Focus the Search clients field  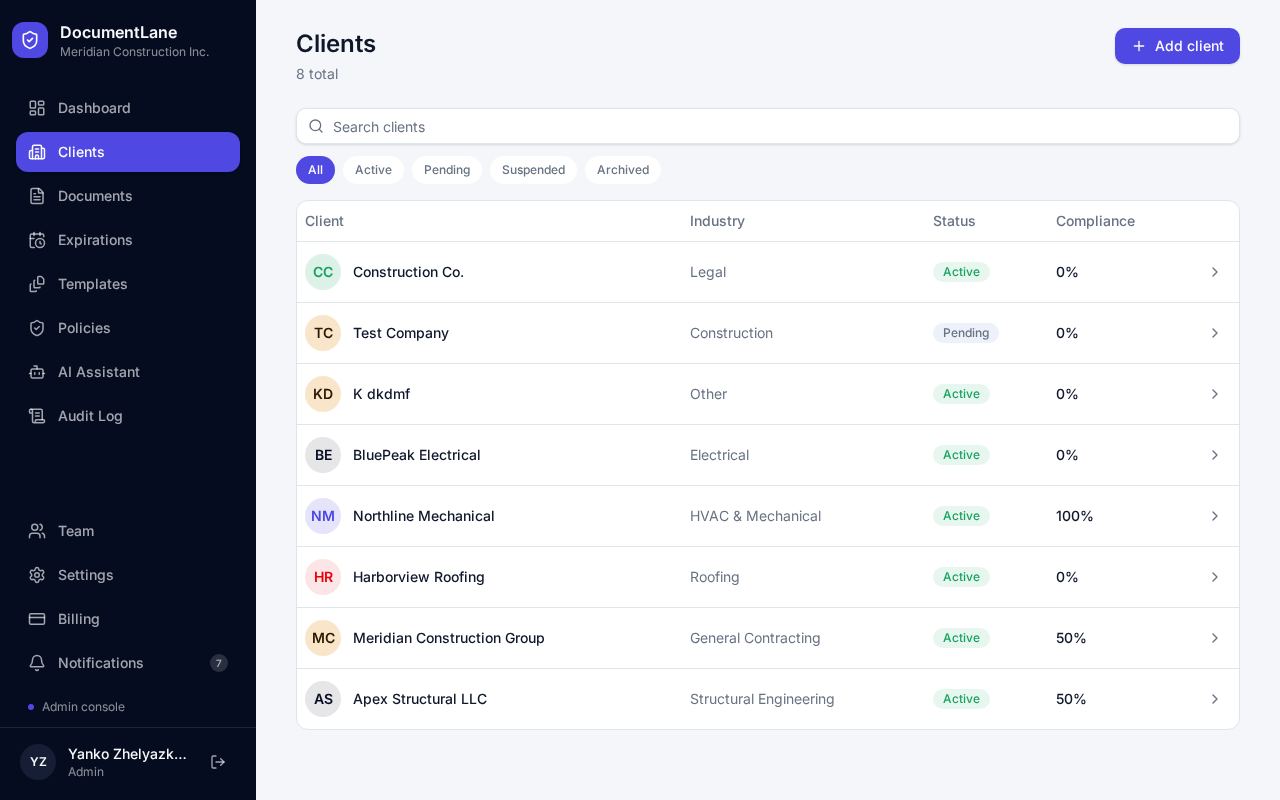tap(768, 126)
